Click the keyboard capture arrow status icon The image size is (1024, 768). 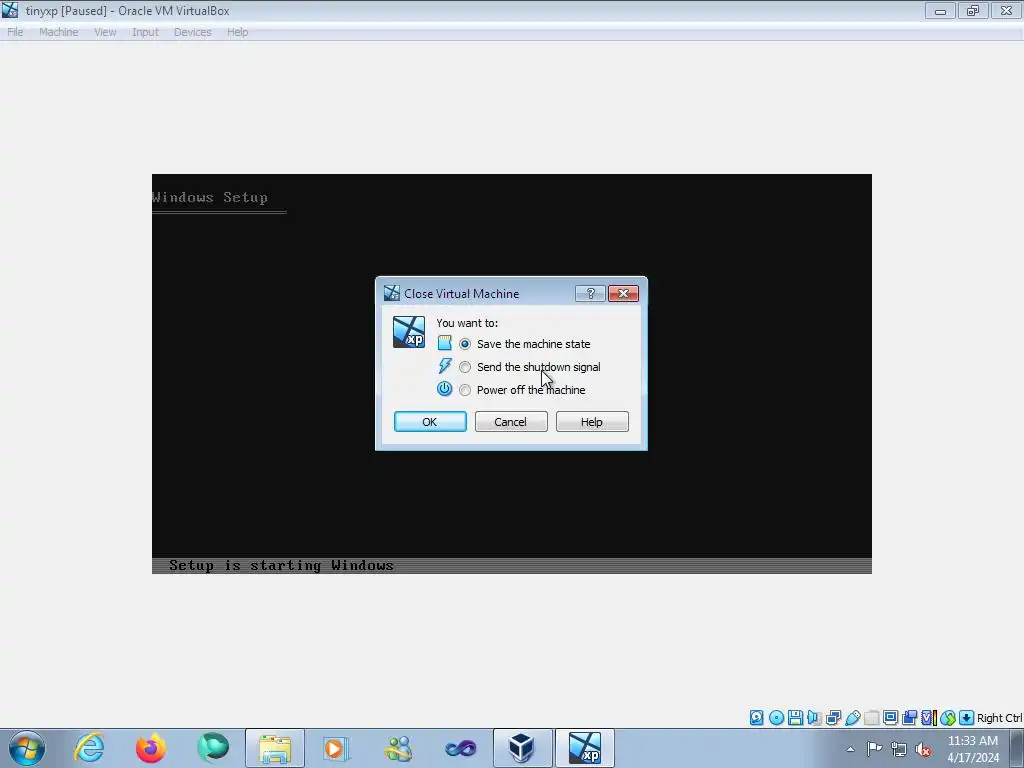point(967,718)
